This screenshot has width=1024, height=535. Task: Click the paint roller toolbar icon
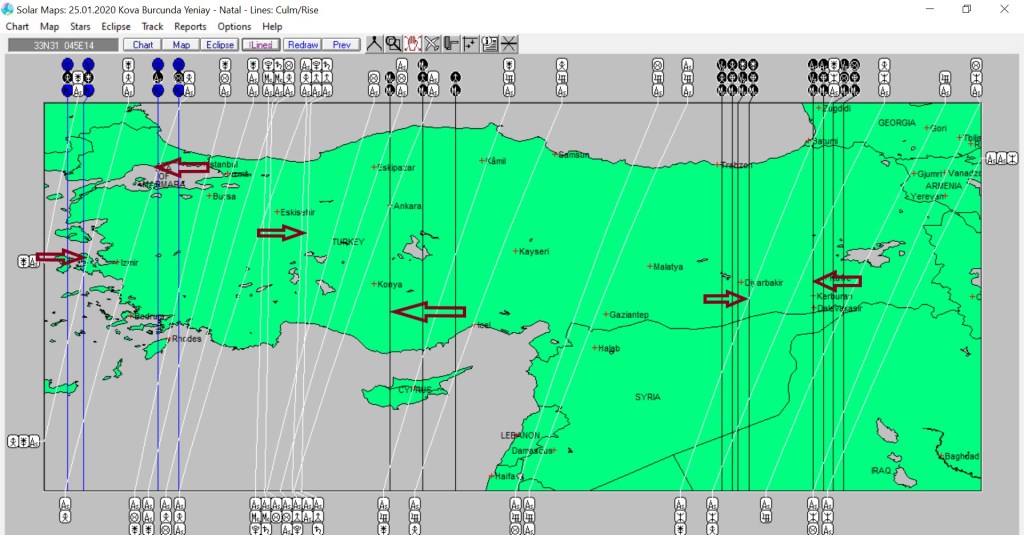pyautogui.click(x=451, y=44)
